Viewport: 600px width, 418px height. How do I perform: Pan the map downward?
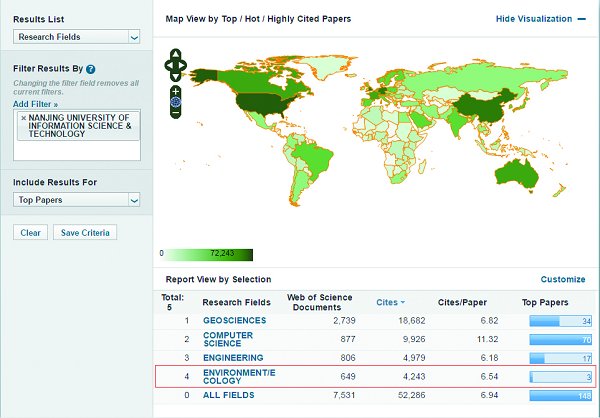pyautogui.click(x=175, y=77)
